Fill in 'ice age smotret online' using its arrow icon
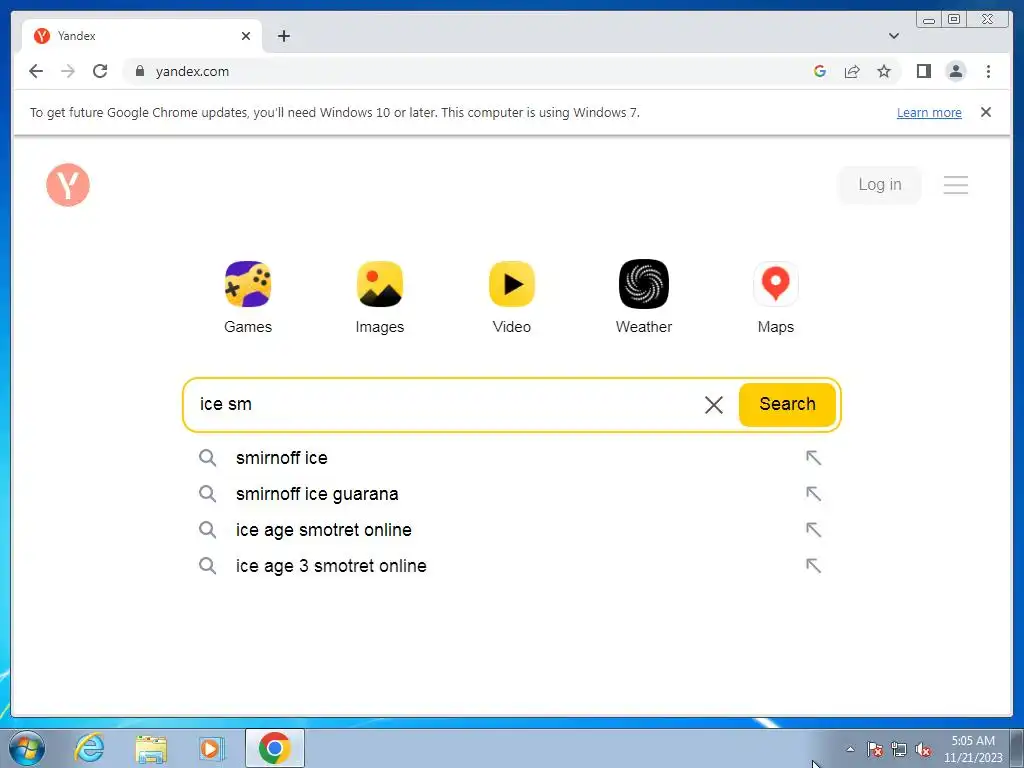This screenshot has width=1024, height=768. (813, 530)
